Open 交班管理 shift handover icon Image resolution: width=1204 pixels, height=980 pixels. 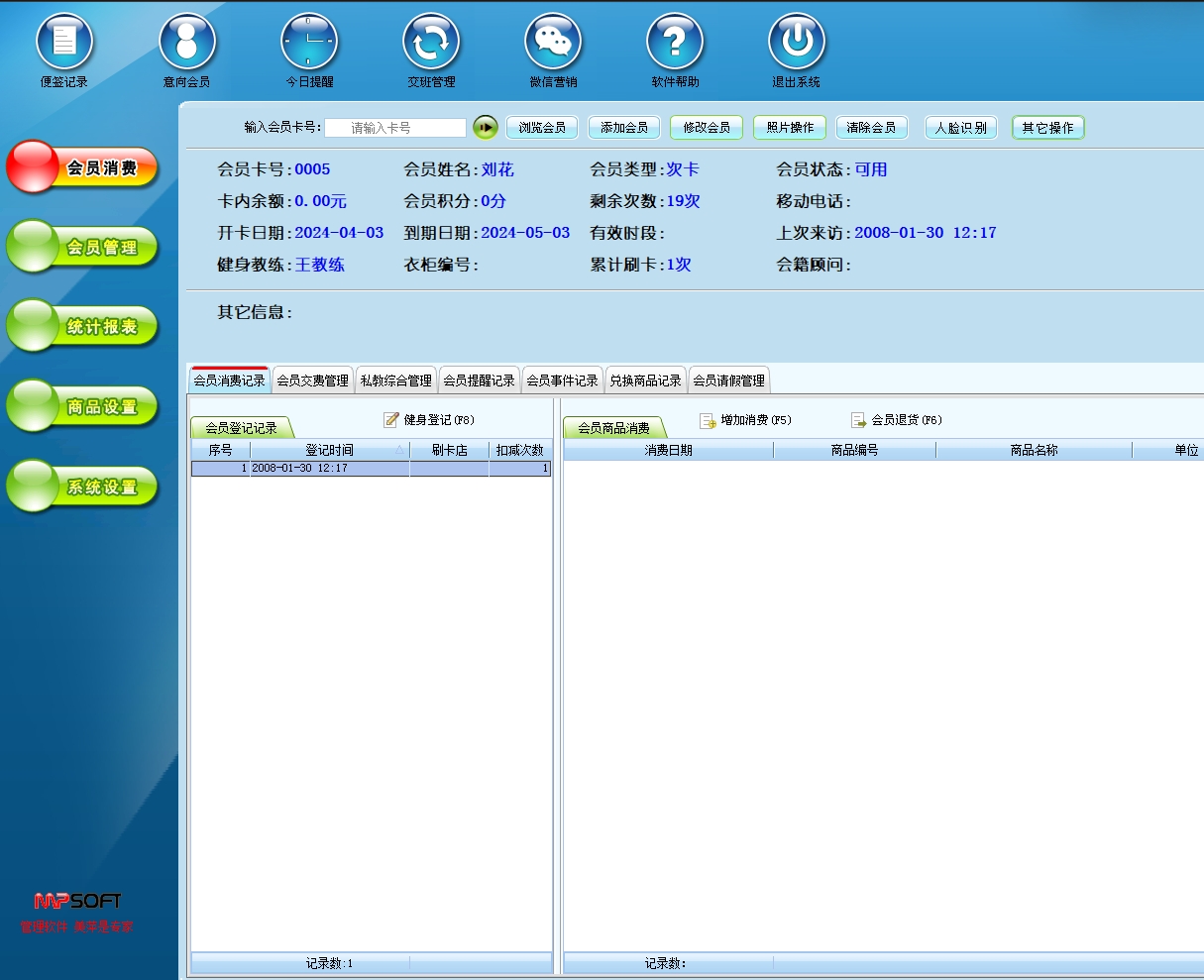tap(431, 43)
